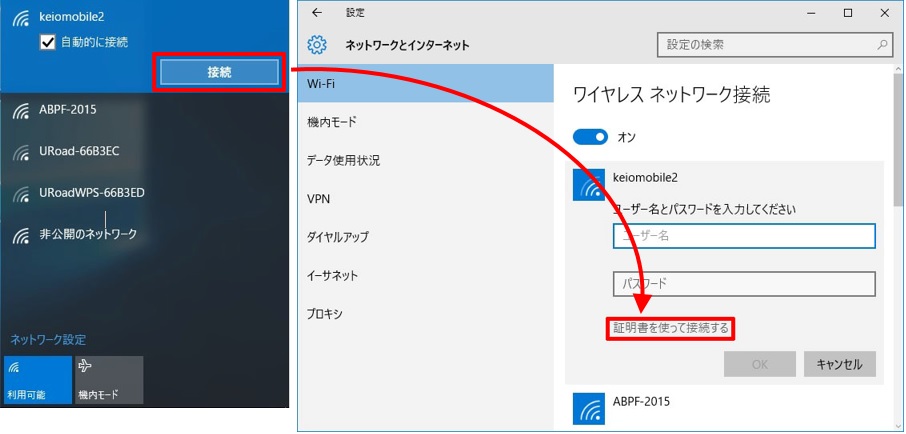This screenshot has height=434, width=906.
Task: Click the search magnifier icon in settings search
Action: (x=883, y=44)
